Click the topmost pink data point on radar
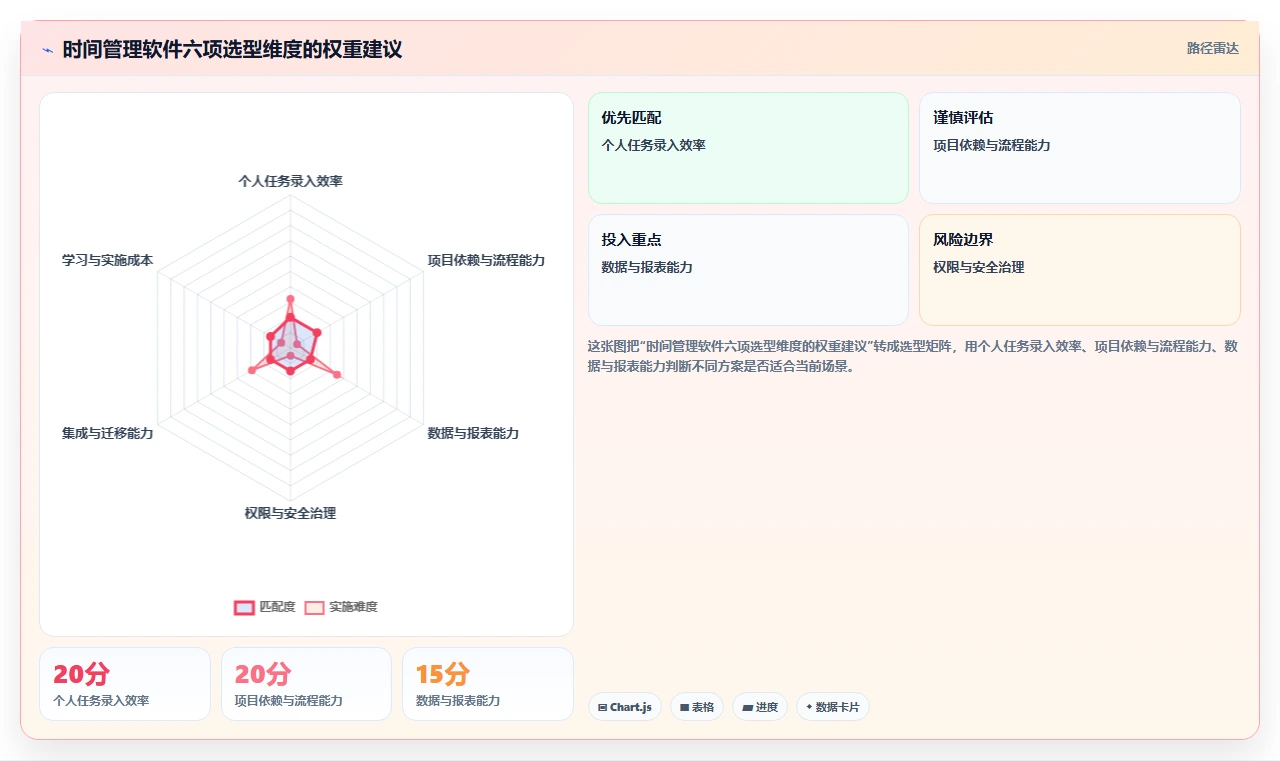This screenshot has height=761, width=1280. (x=290, y=299)
